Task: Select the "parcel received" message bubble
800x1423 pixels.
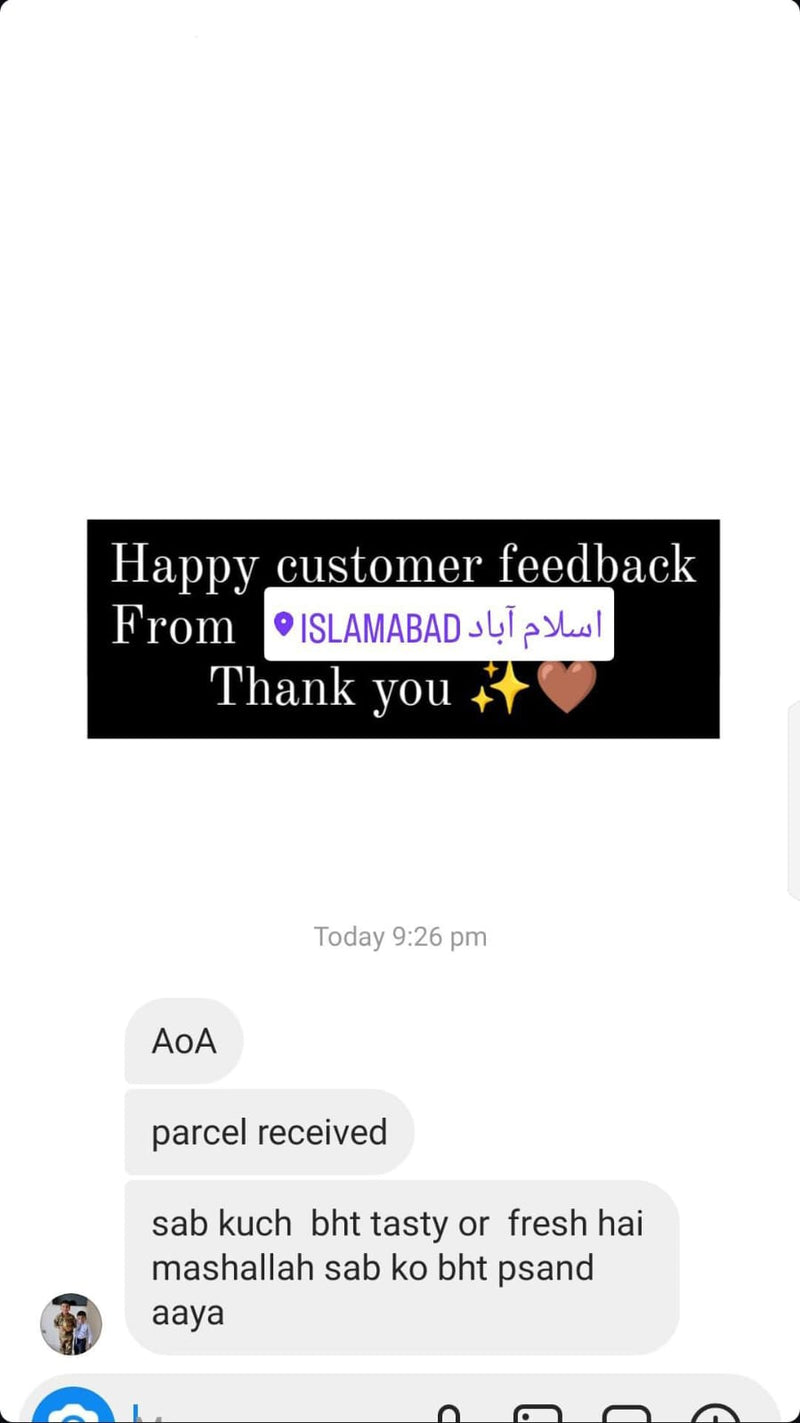Action: click(269, 1132)
